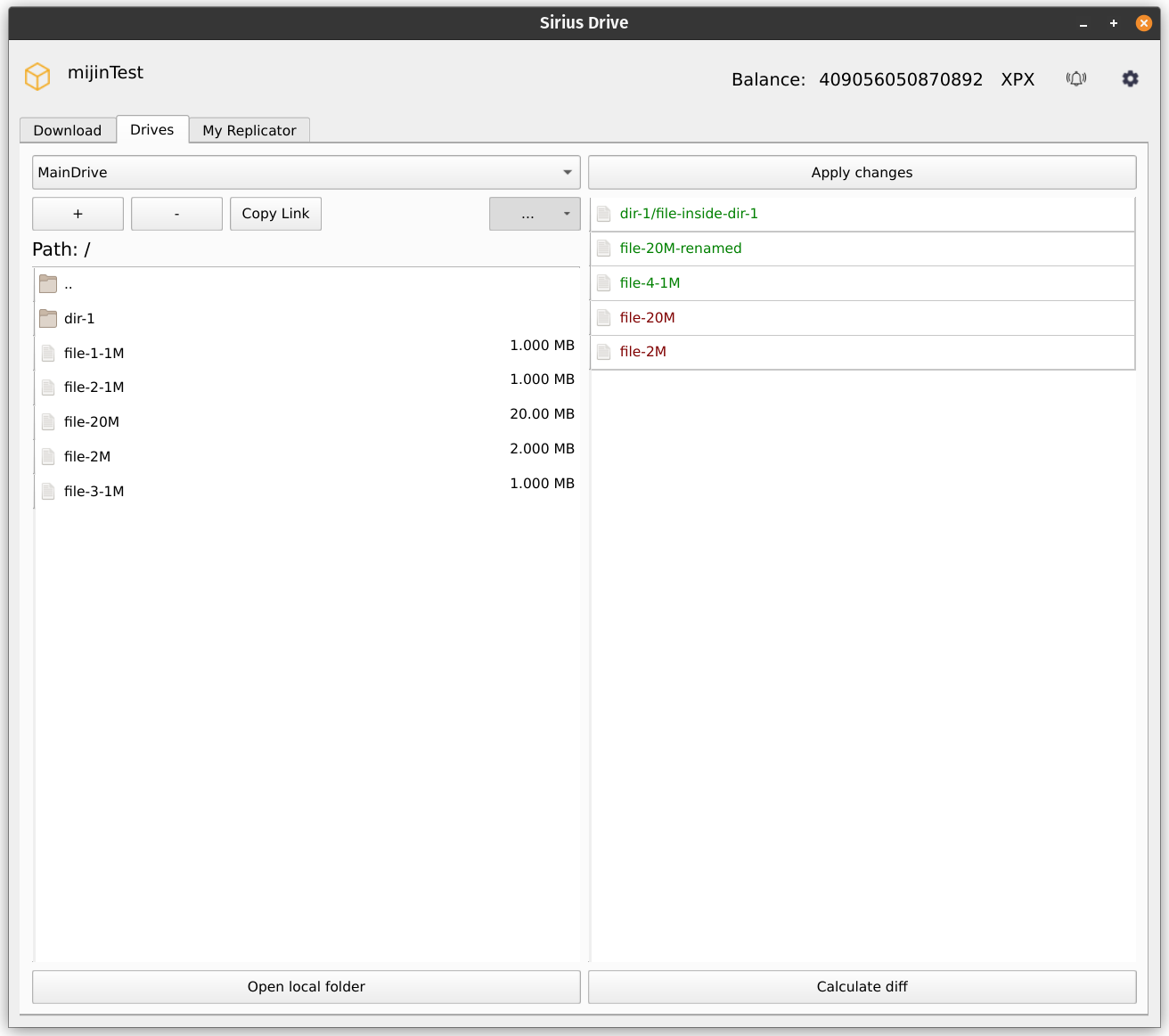
Task: Click folder icon of dir-1
Action: 48,318
